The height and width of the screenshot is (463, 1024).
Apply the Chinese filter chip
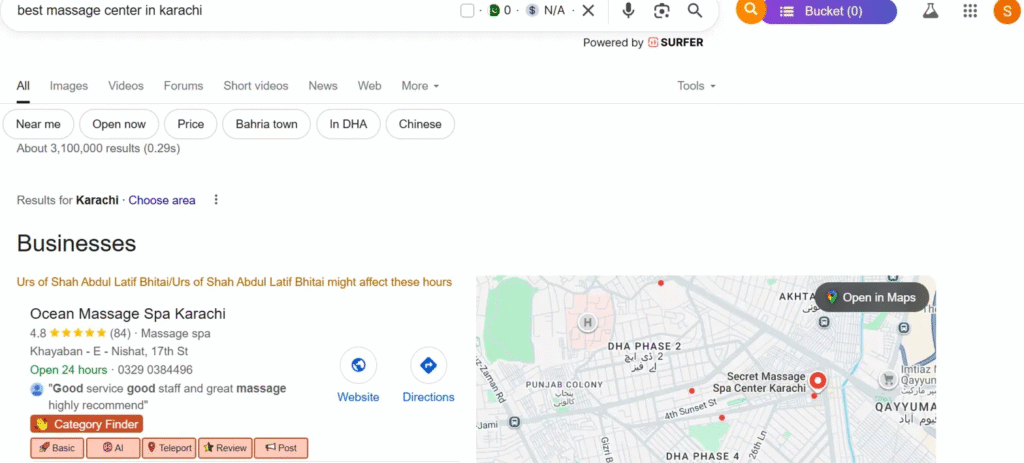coord(420,124)
